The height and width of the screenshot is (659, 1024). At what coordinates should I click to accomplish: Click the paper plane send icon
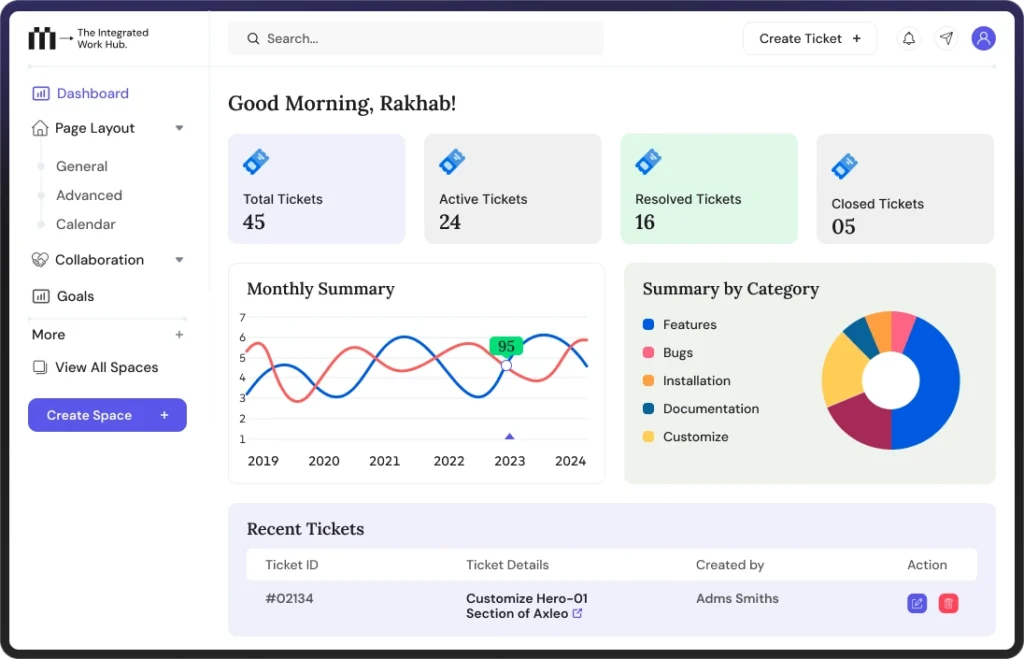[x=946, y=39]
